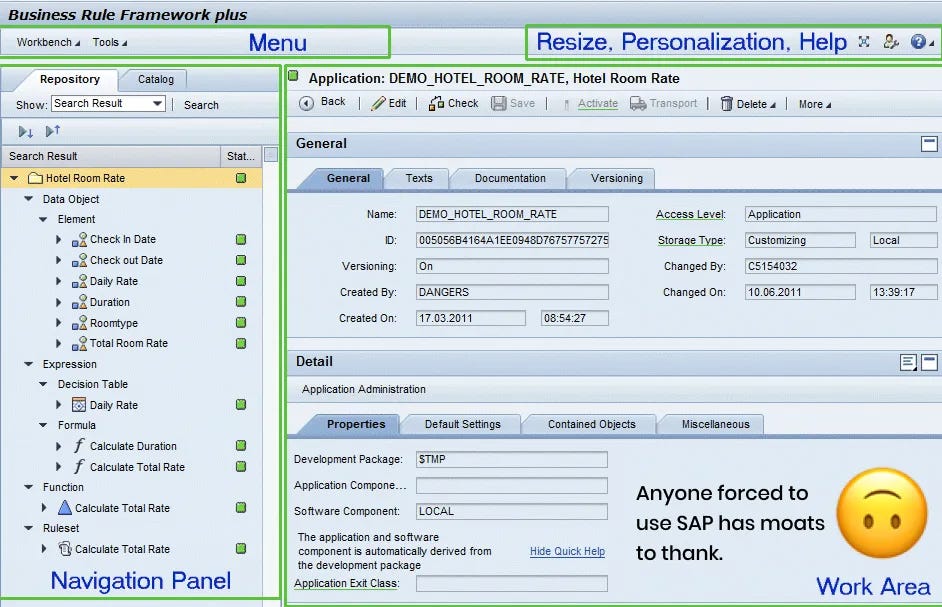Click the Search link in navigation panel

pyautogui.click(x=201, y=105)
